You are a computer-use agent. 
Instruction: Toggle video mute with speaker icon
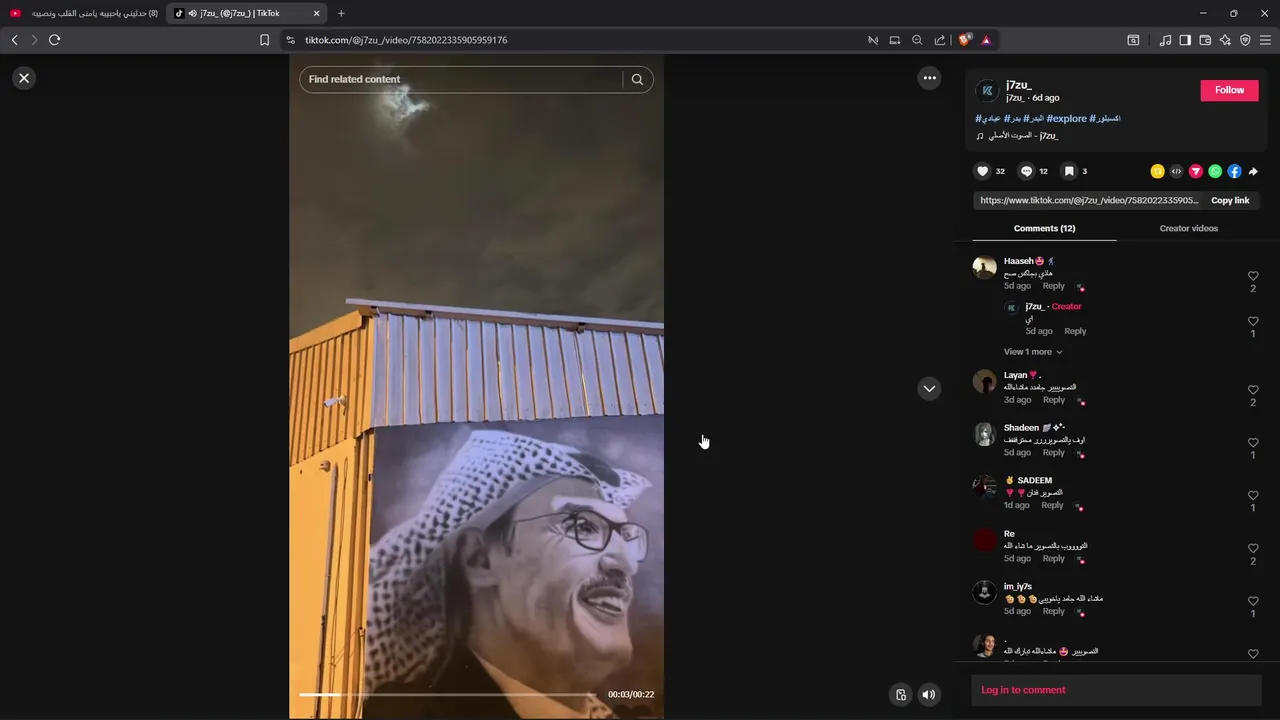click(x=929, y=694)
